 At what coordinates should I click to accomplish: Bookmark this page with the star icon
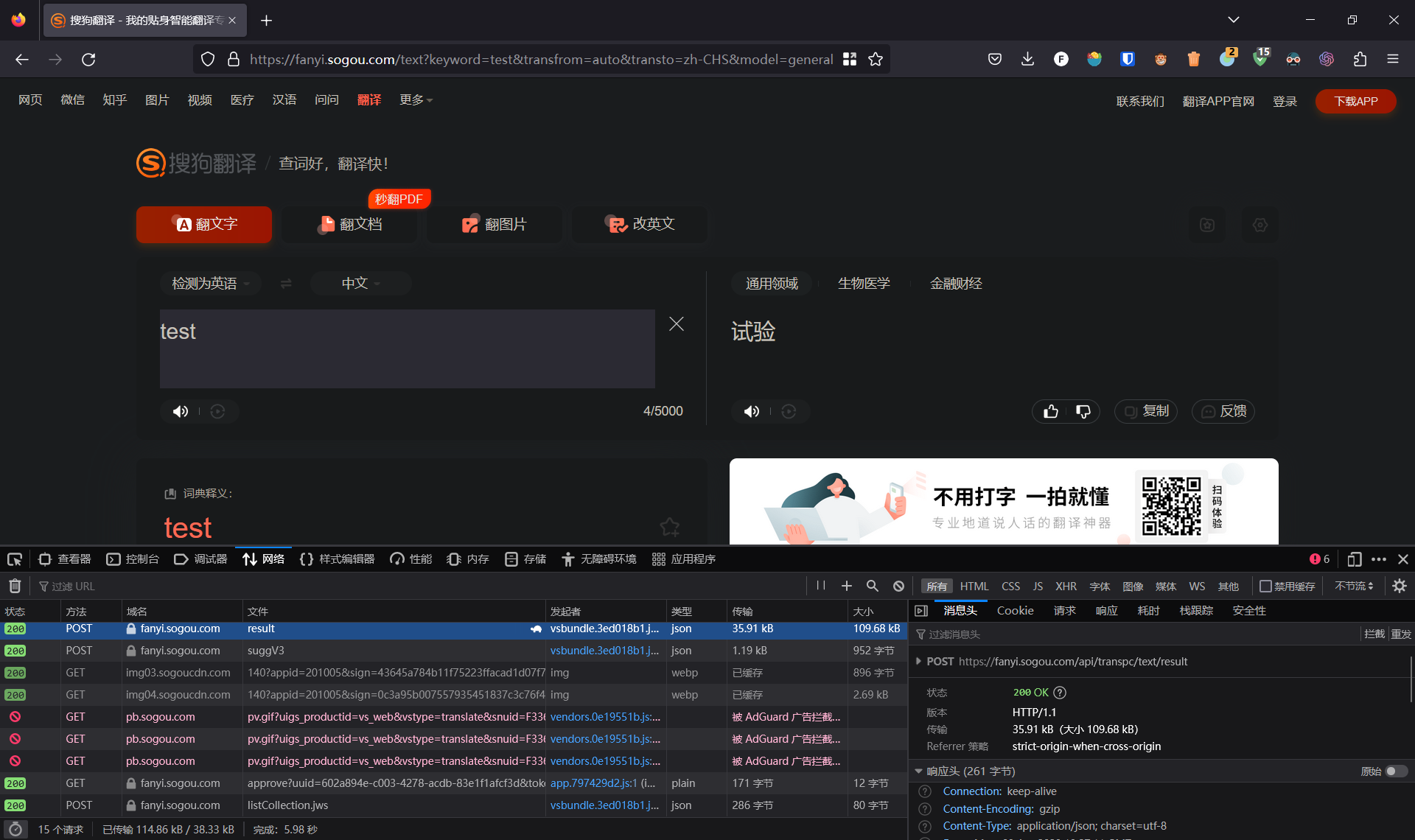[x=876, y=60]
